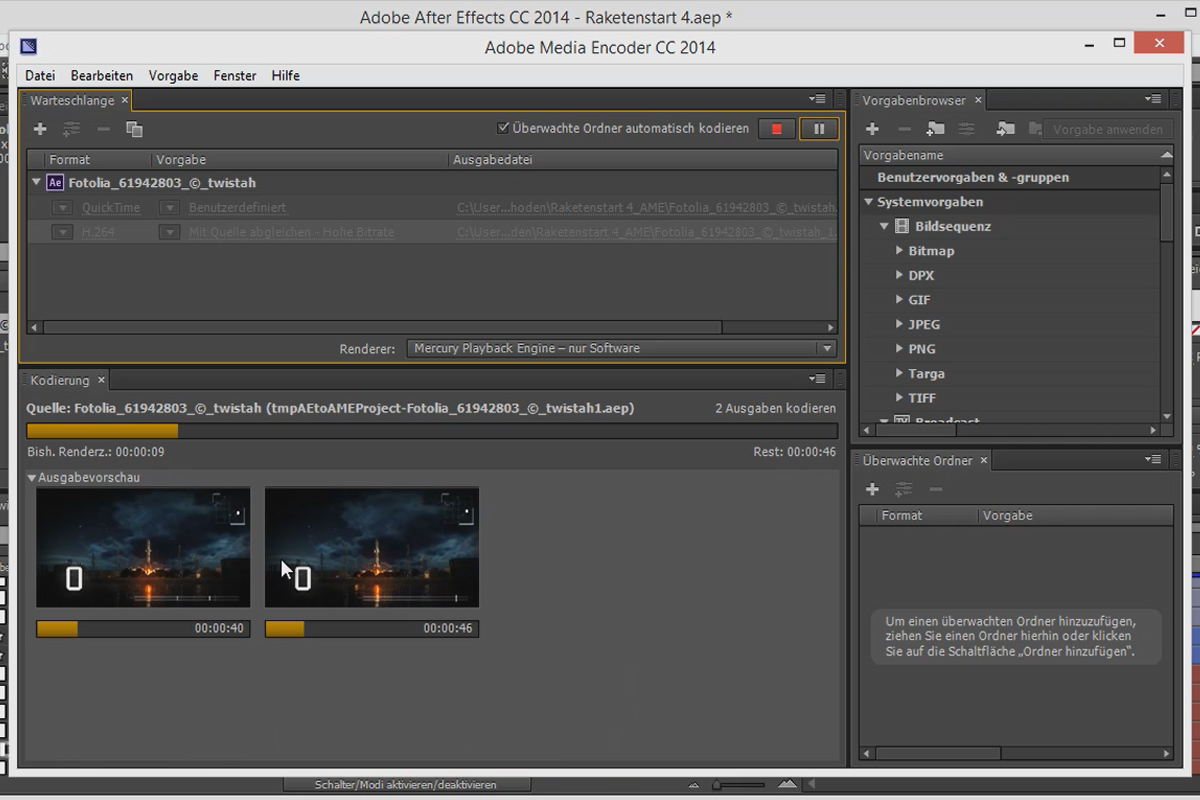The width and height of the screenshot is (1200, 800).
Task: Close the Vorgabenbrowser panel tab
Action: [979, 100]
